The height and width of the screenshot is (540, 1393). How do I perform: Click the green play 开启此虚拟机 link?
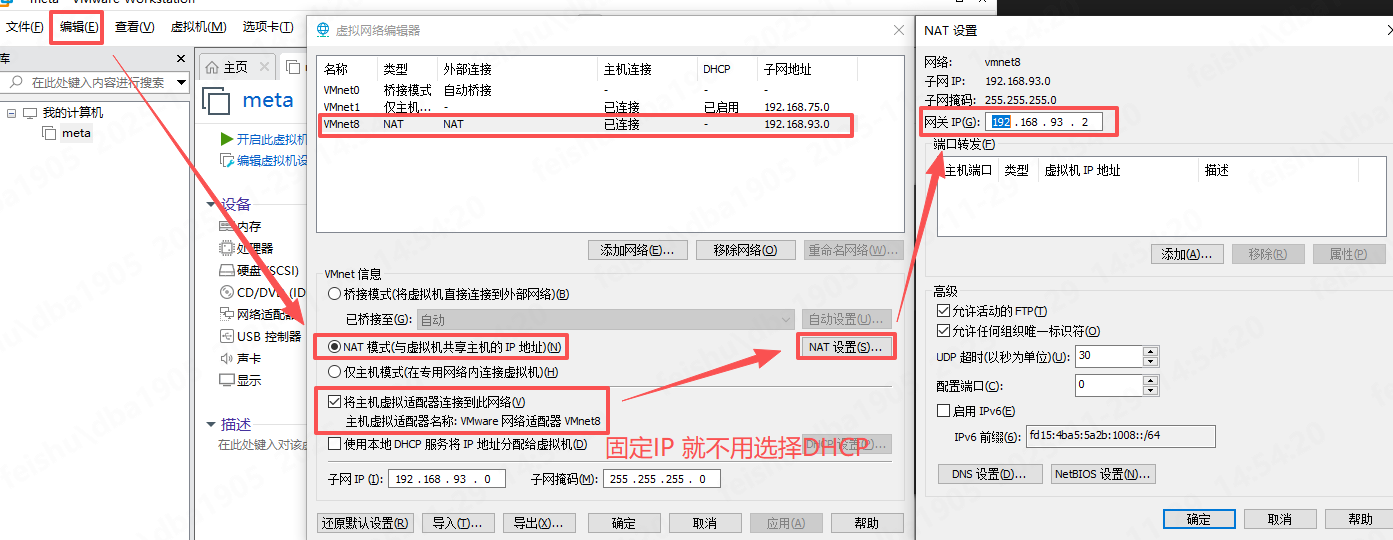[263, 140]
